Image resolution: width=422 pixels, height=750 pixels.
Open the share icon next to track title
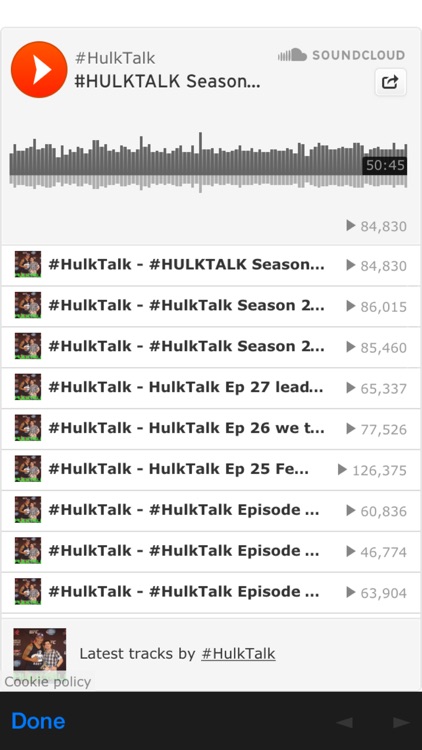point(390,82)
